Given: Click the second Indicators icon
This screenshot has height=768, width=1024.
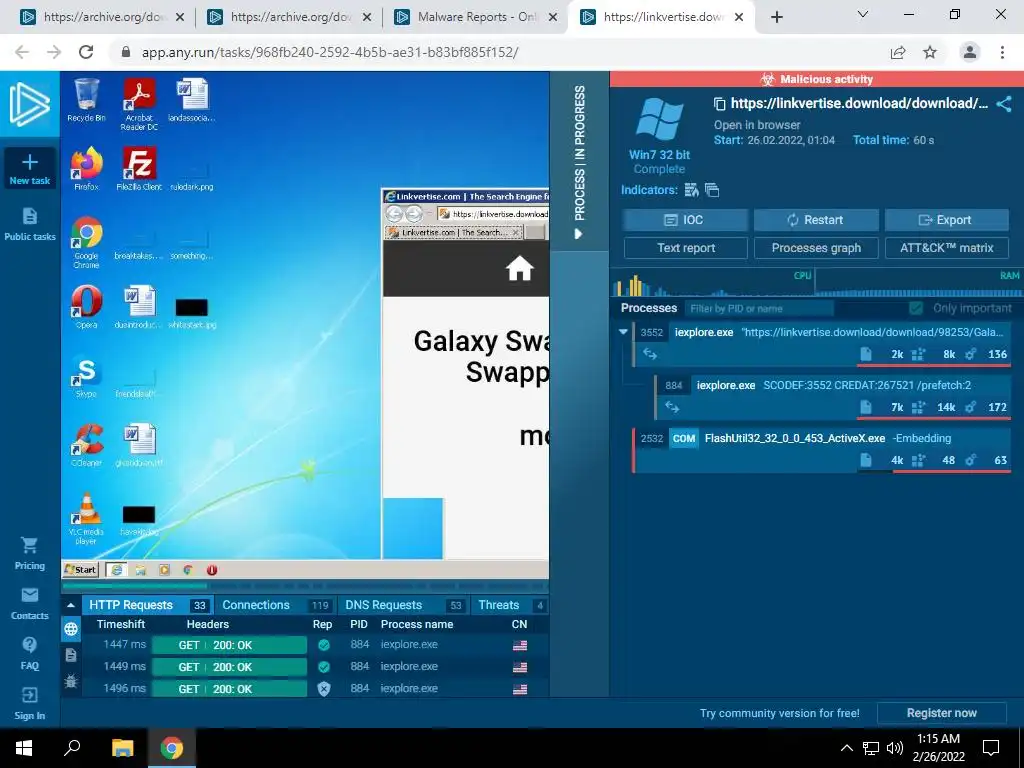Looking at the screenshot, I should (x=712, y=190).
